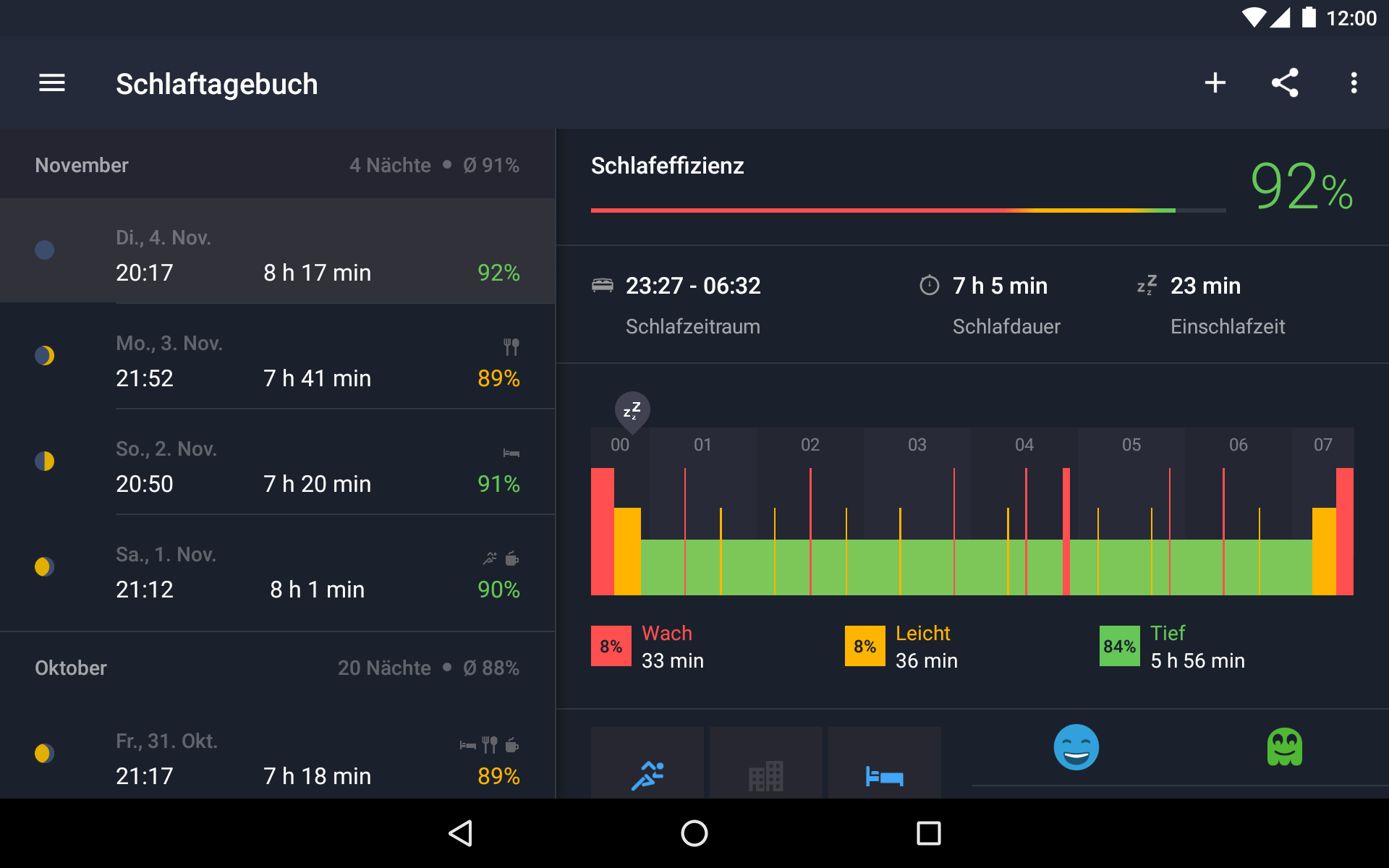1389x868 pixels.
Task: Tap the fork-and-knife tag on 3. Nov.
Action: pos(511,347)
